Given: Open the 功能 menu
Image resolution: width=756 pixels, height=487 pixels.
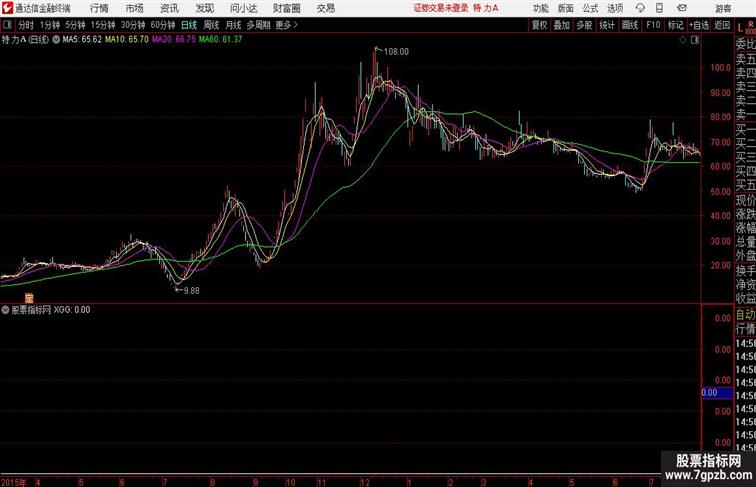Looking at the screenshot, I should pos(540,8).
